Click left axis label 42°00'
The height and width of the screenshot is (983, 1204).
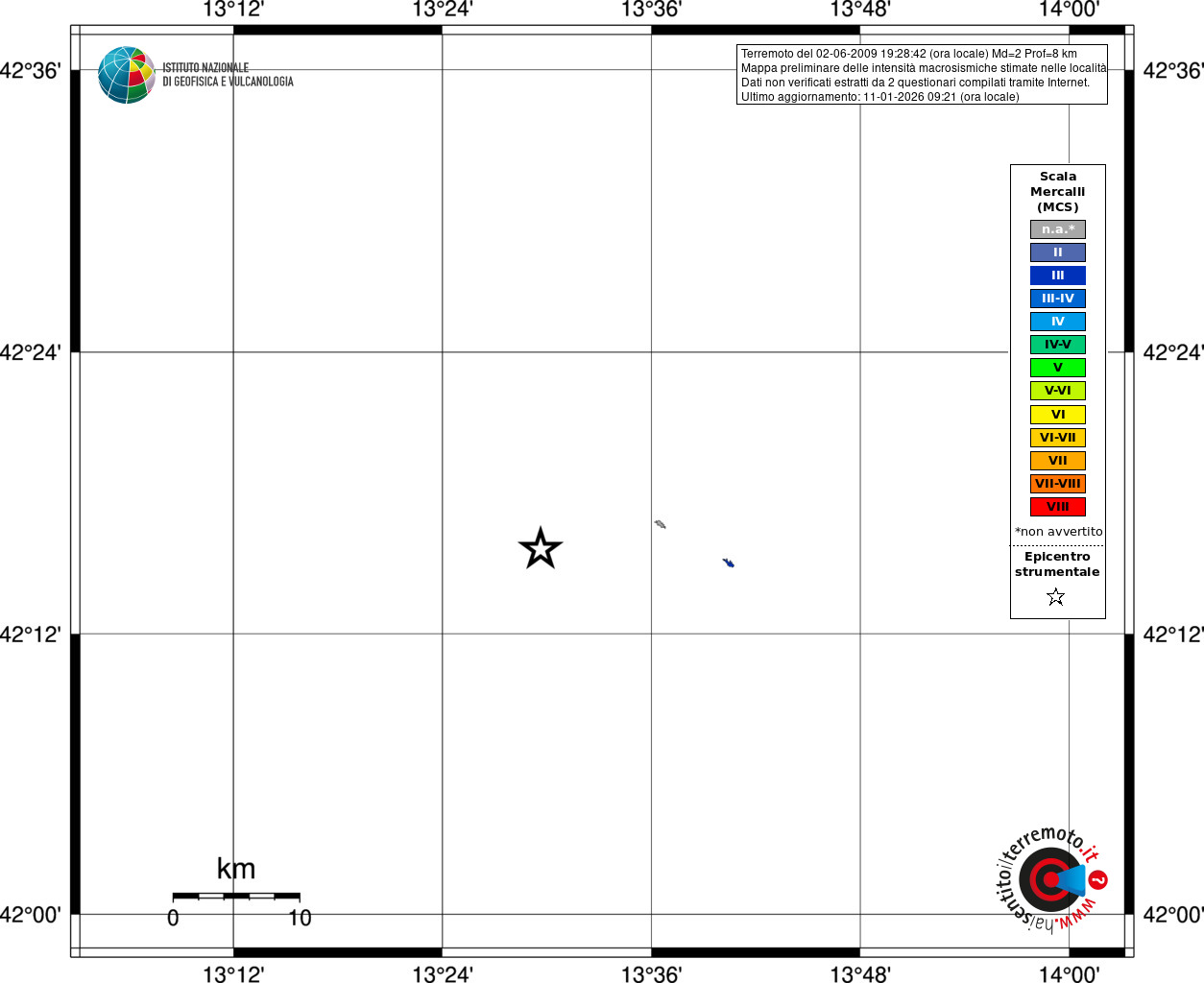point(31,915)
